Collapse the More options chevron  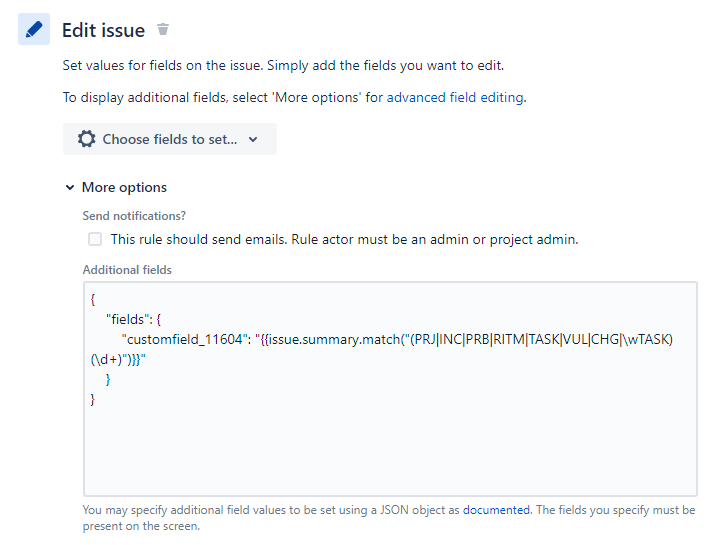(70, 187)
